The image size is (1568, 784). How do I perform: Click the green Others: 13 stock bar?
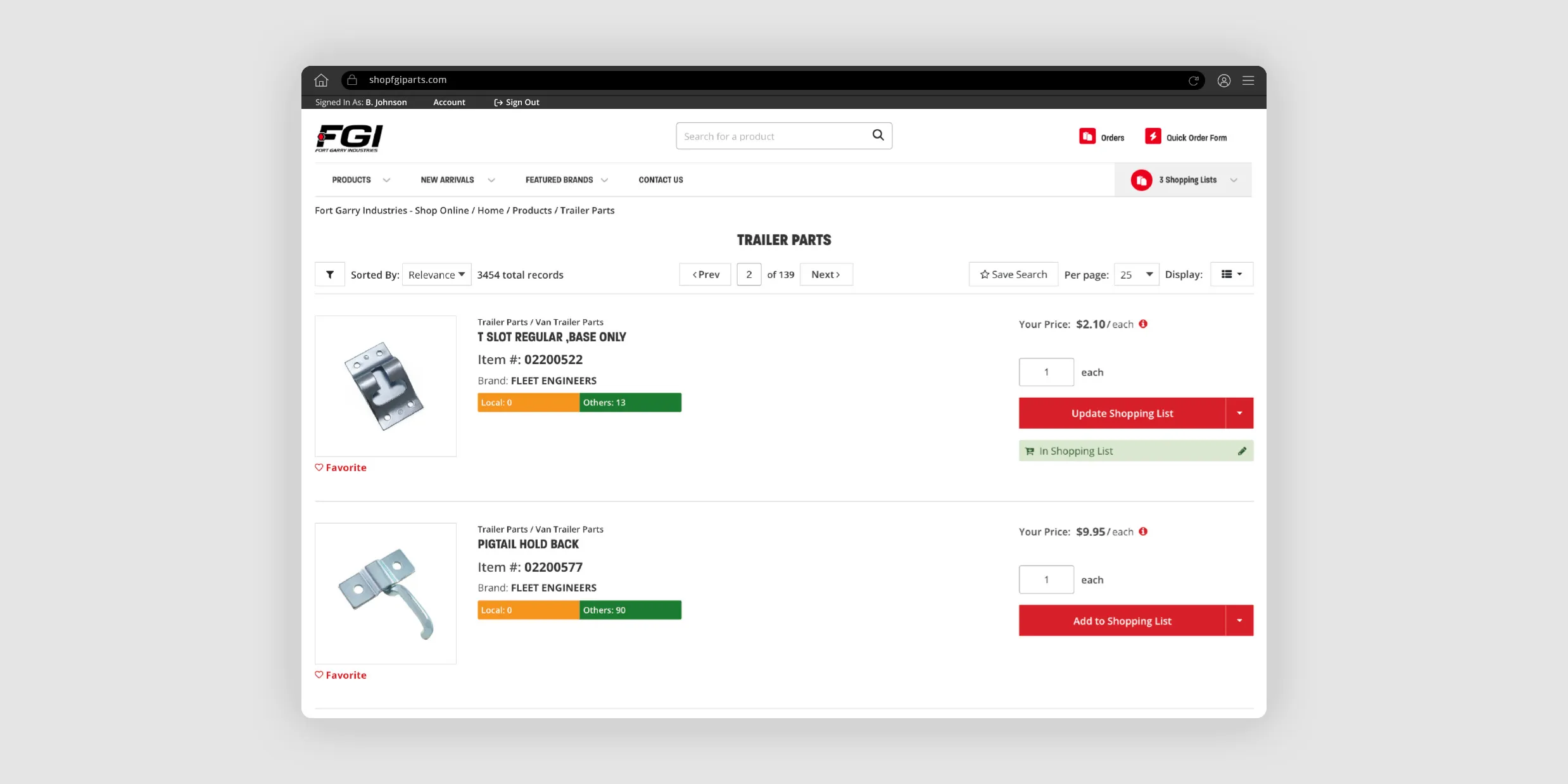click(x=631, y=402)
